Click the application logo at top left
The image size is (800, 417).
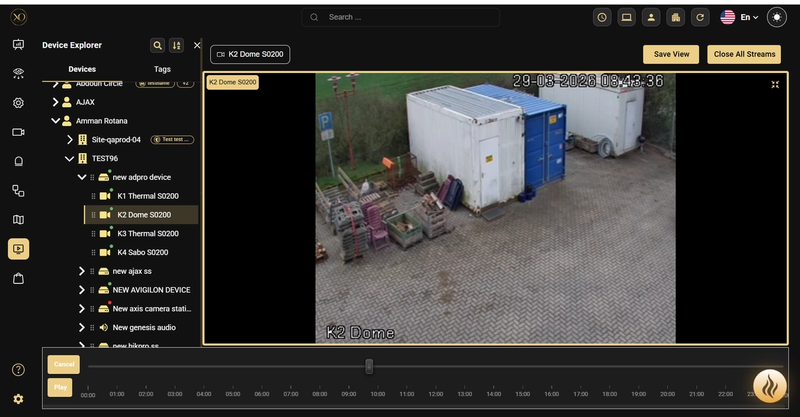(x=18, y=17)
